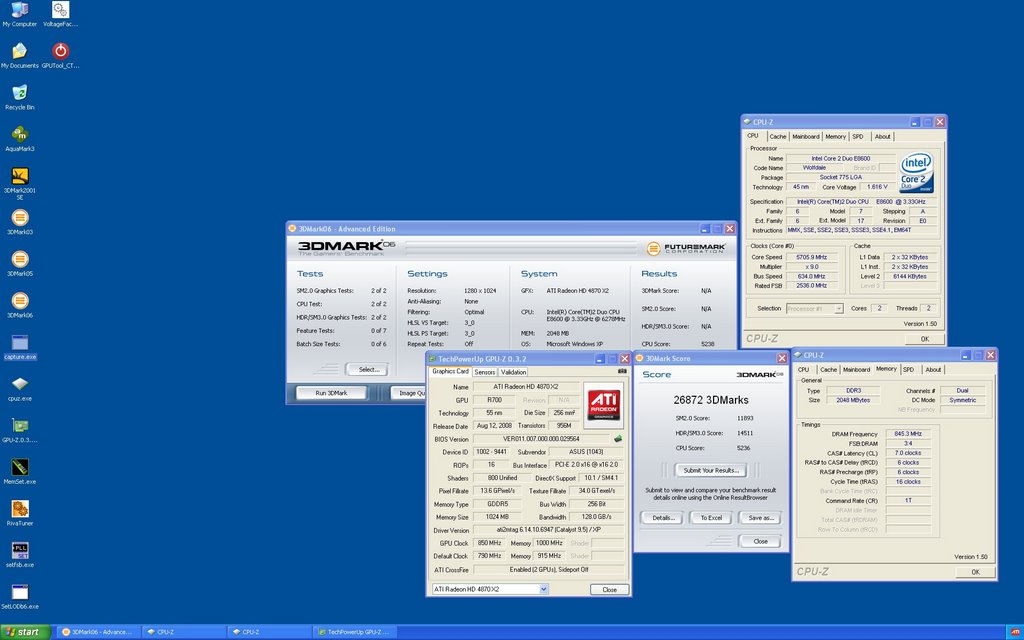This screenshot has width=1024, height=640.
Task: Click the ATI Radeon logo in GPU-Z
Action: [604, 403]
